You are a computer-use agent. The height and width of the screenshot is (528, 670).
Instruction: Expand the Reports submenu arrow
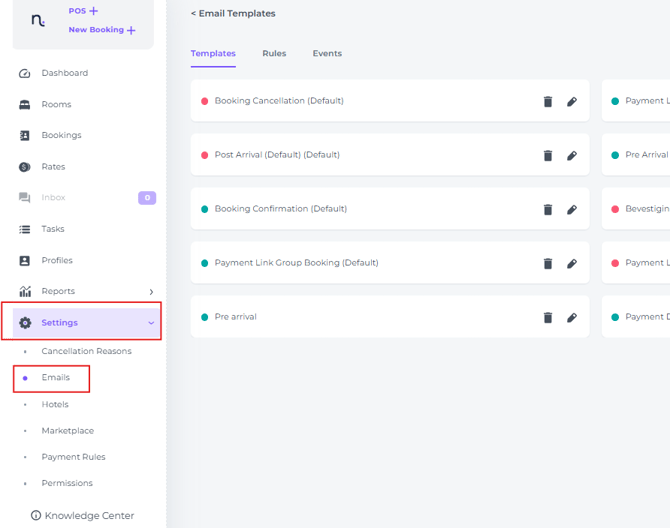coord(151,292)
